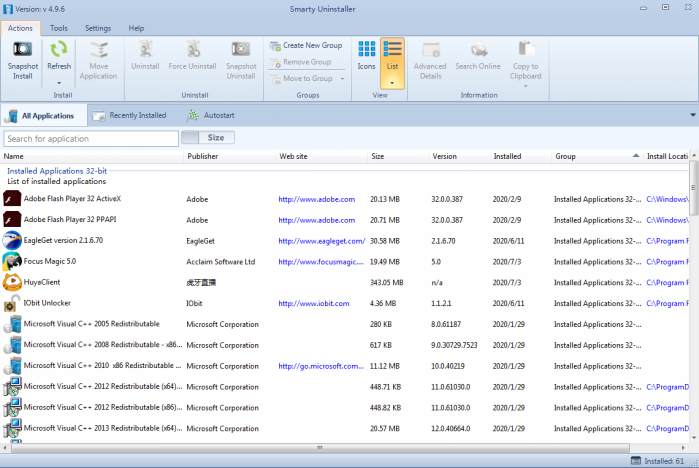Sort by the Publisher column header
699x468 pixels.
click(230, 156)
